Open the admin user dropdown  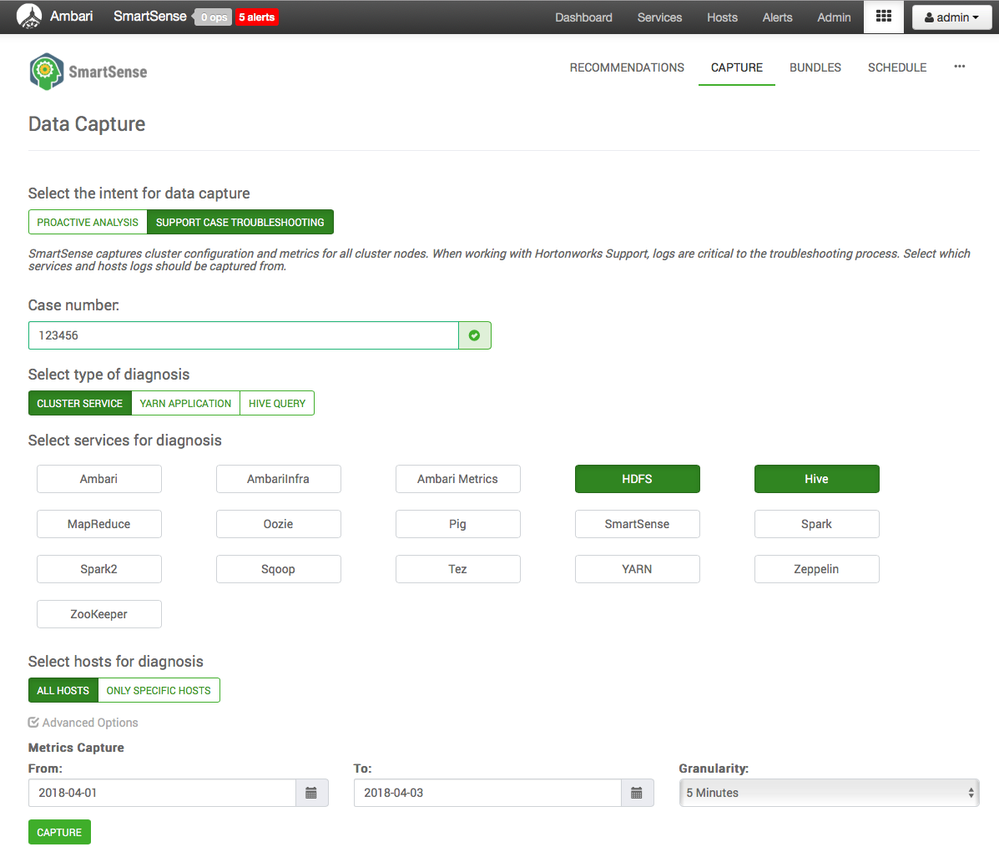click(x=952, y=17)
